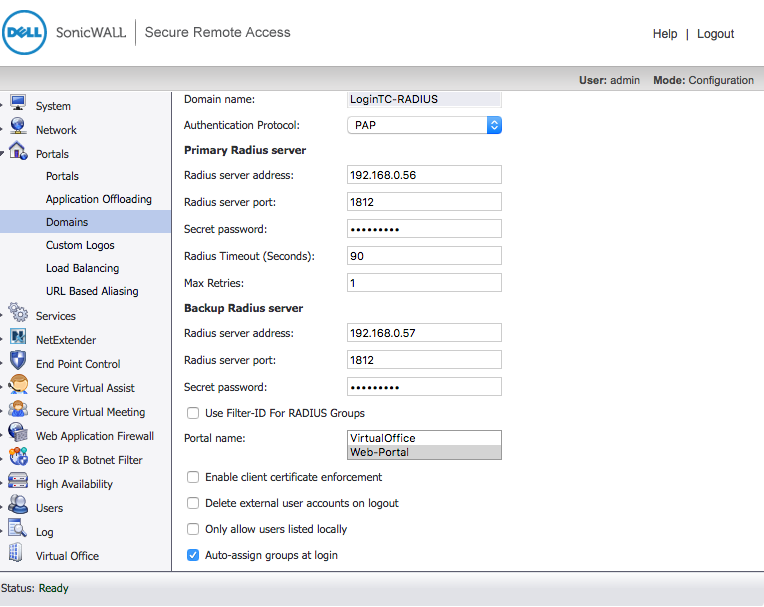
Task: Open High Availability section
Action: pyautogui.click(x=74, y=484)
